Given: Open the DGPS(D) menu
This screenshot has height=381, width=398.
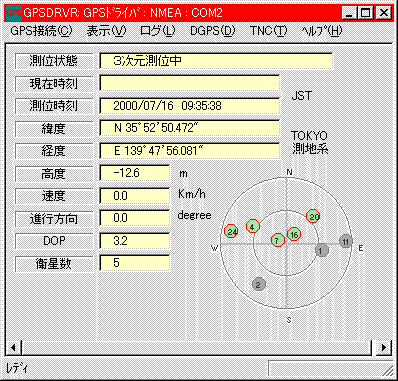Looking at the screenshot, I should pyautogui.click(x=213, y=31).
